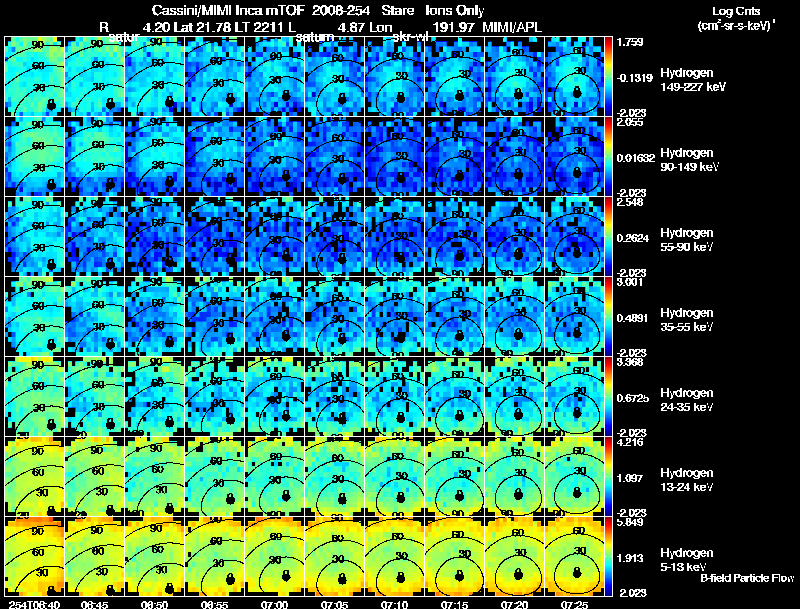Image resolution: width=800 pixels, height=609 pixels.
Task: Click the '1.913' colorbar midpoint value
Action: click(x=630, y=559)
